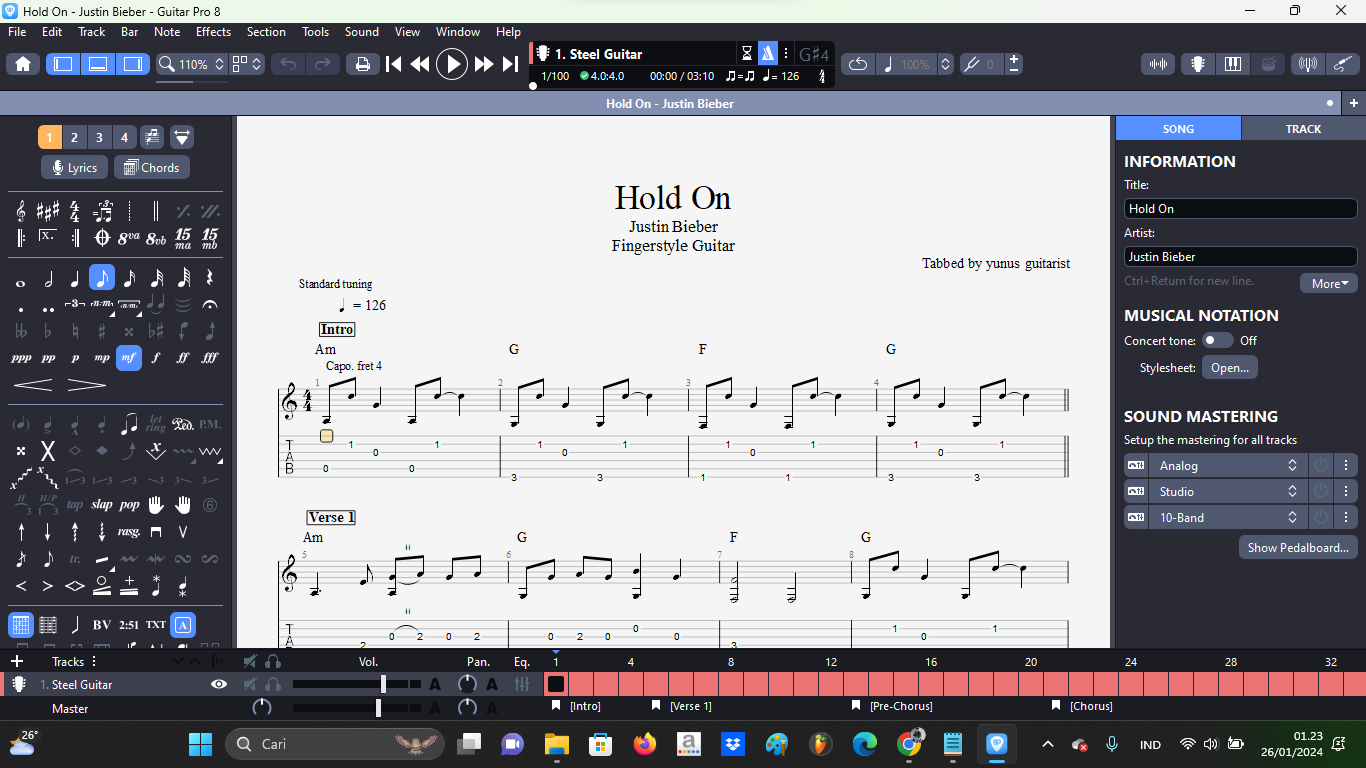Open the Tracks options menu

(94, 661)
